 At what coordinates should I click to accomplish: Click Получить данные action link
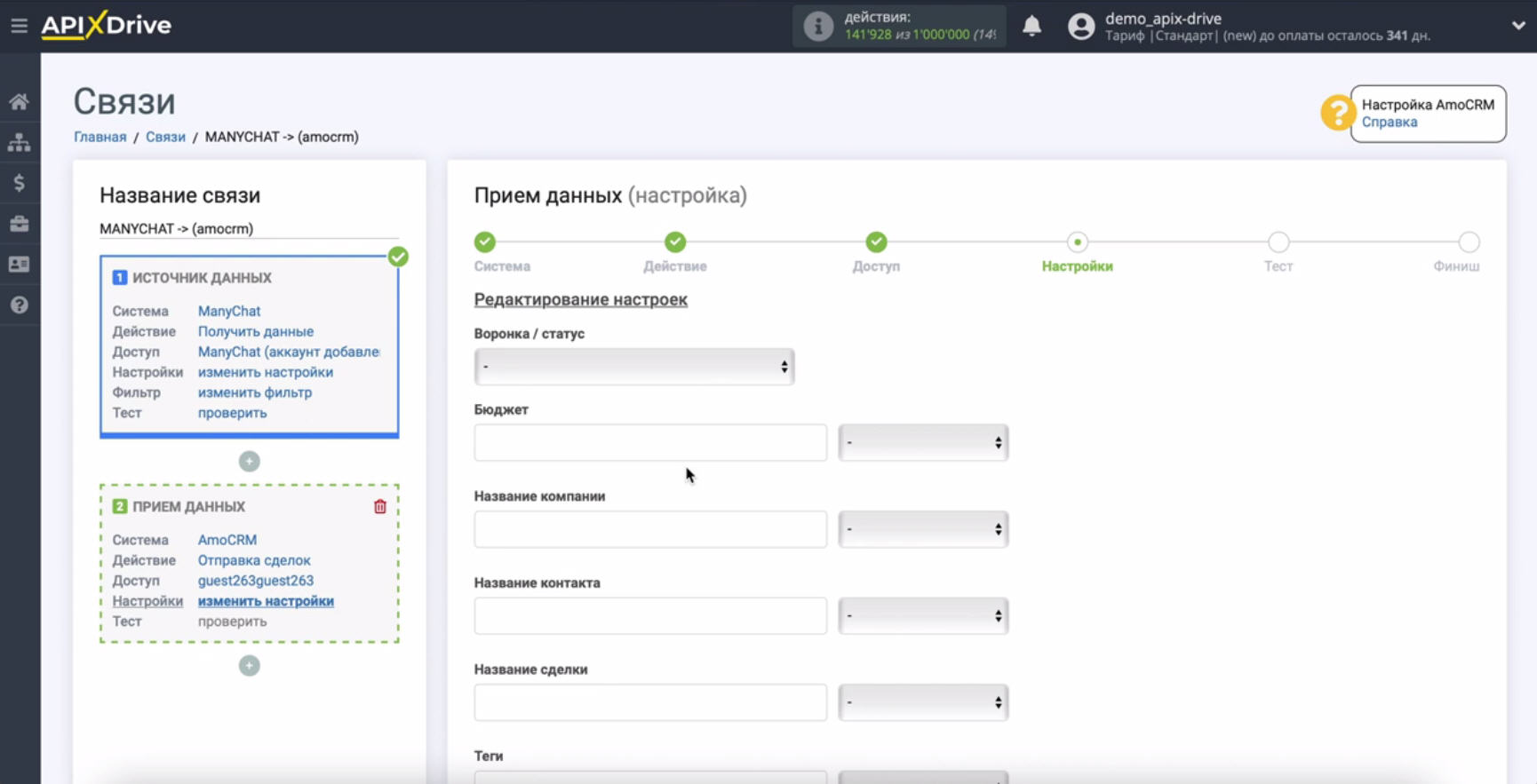[x=256, y=331]
